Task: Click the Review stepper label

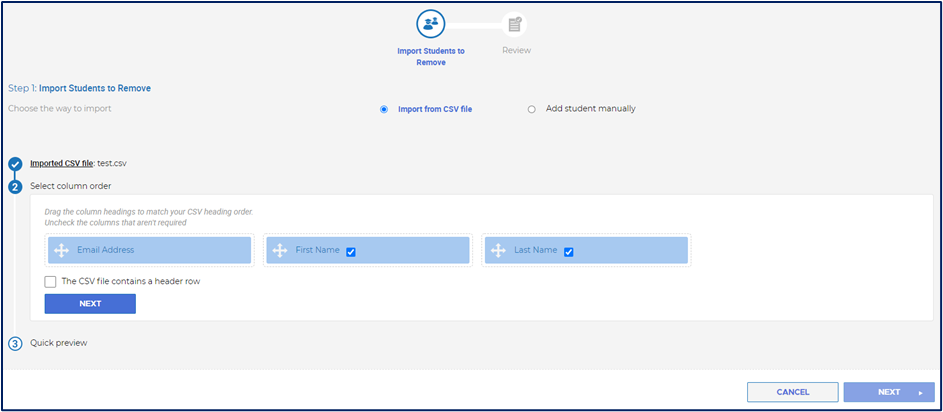Action: [517, 51]
